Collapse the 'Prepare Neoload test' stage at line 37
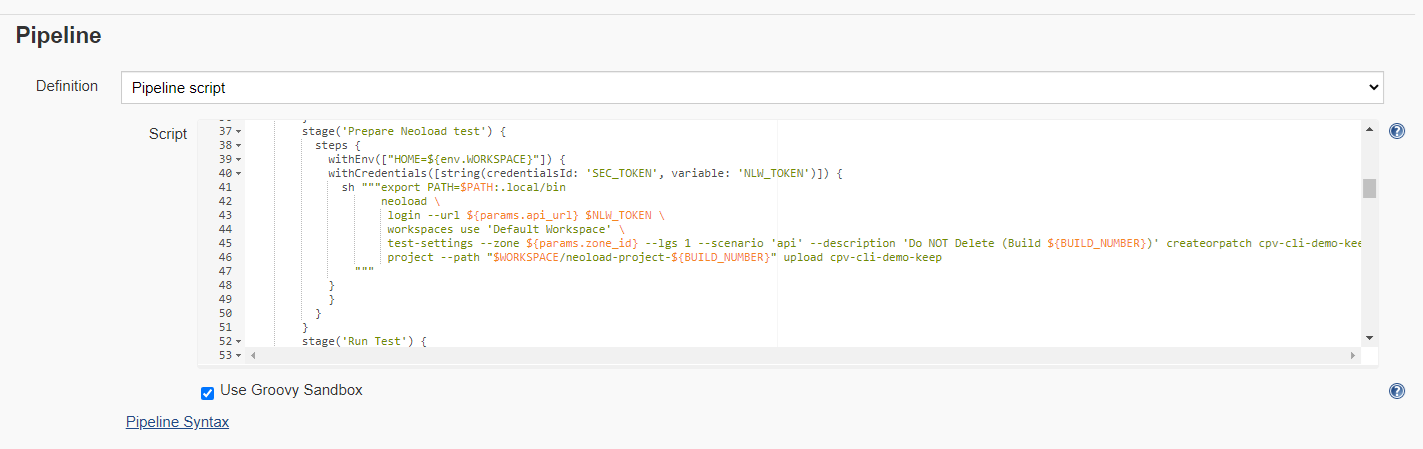Image resolution: width=1423 pixels, height=449 pixels. (239, 132)
